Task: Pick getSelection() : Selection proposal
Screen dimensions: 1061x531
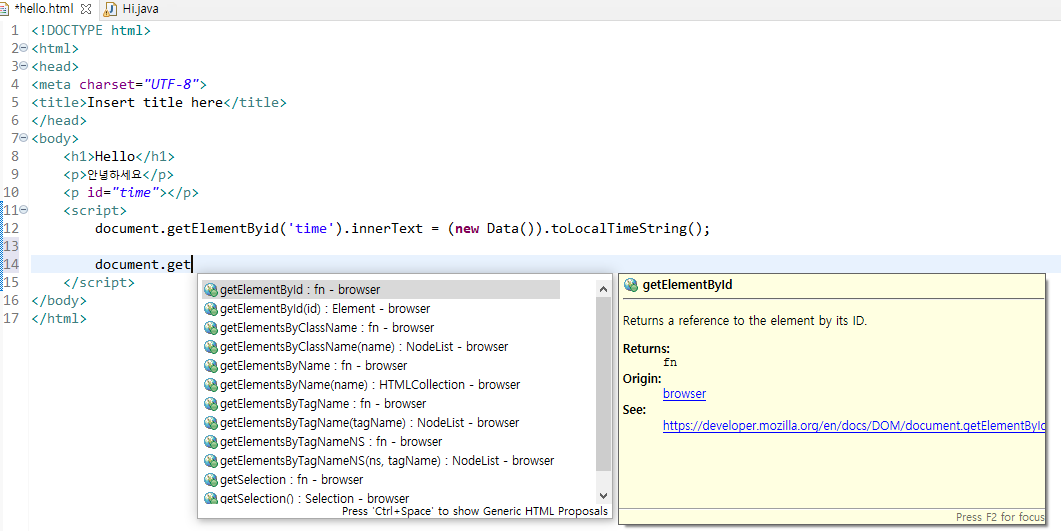Action: [381, 497]
